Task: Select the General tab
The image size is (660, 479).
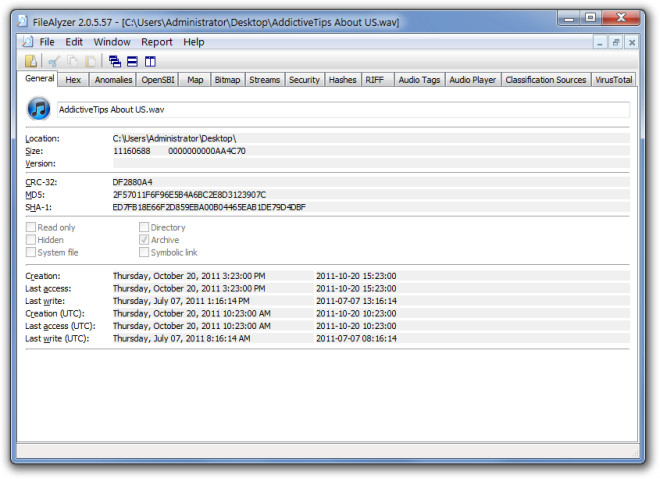Action: pos(39,78)
